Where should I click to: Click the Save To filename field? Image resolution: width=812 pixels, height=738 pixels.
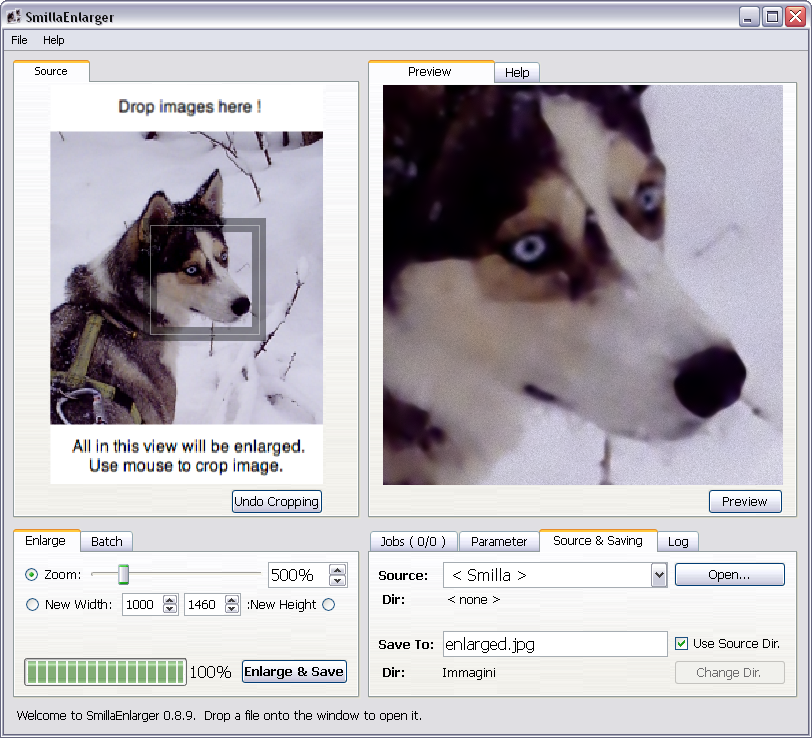pyautogui.click(x=554, y=645)
